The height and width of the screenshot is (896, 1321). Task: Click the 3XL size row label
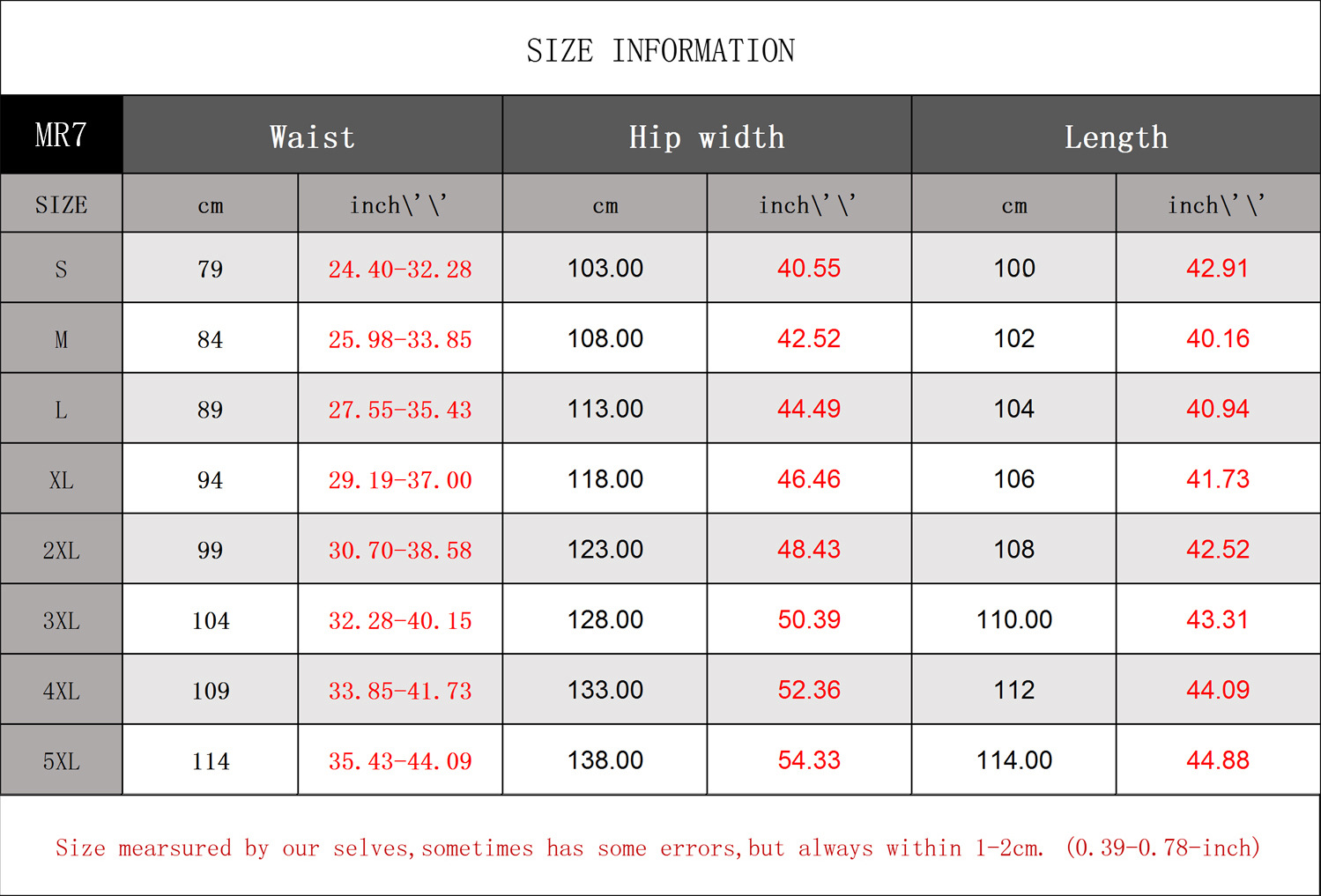tap(61, 620)
